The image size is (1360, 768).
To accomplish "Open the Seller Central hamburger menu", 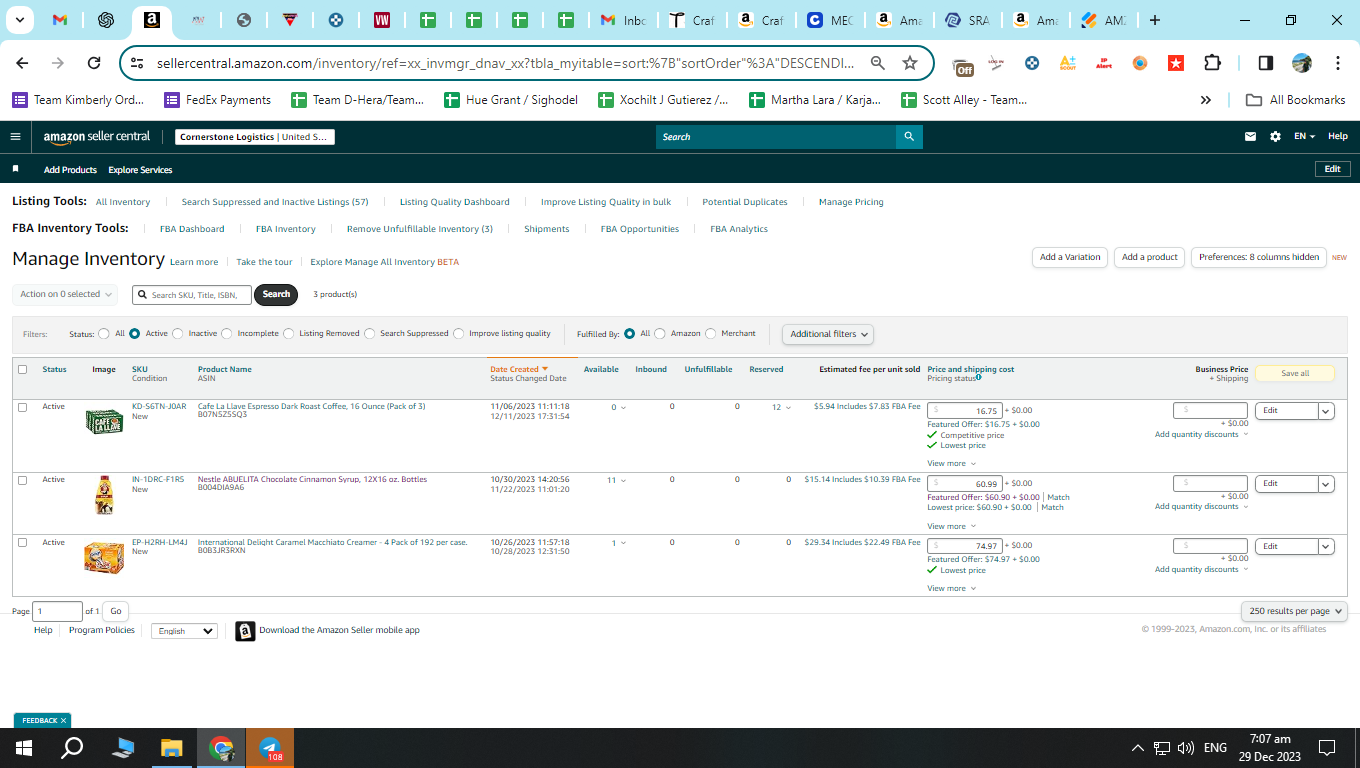I will click(x=15, y=137).
